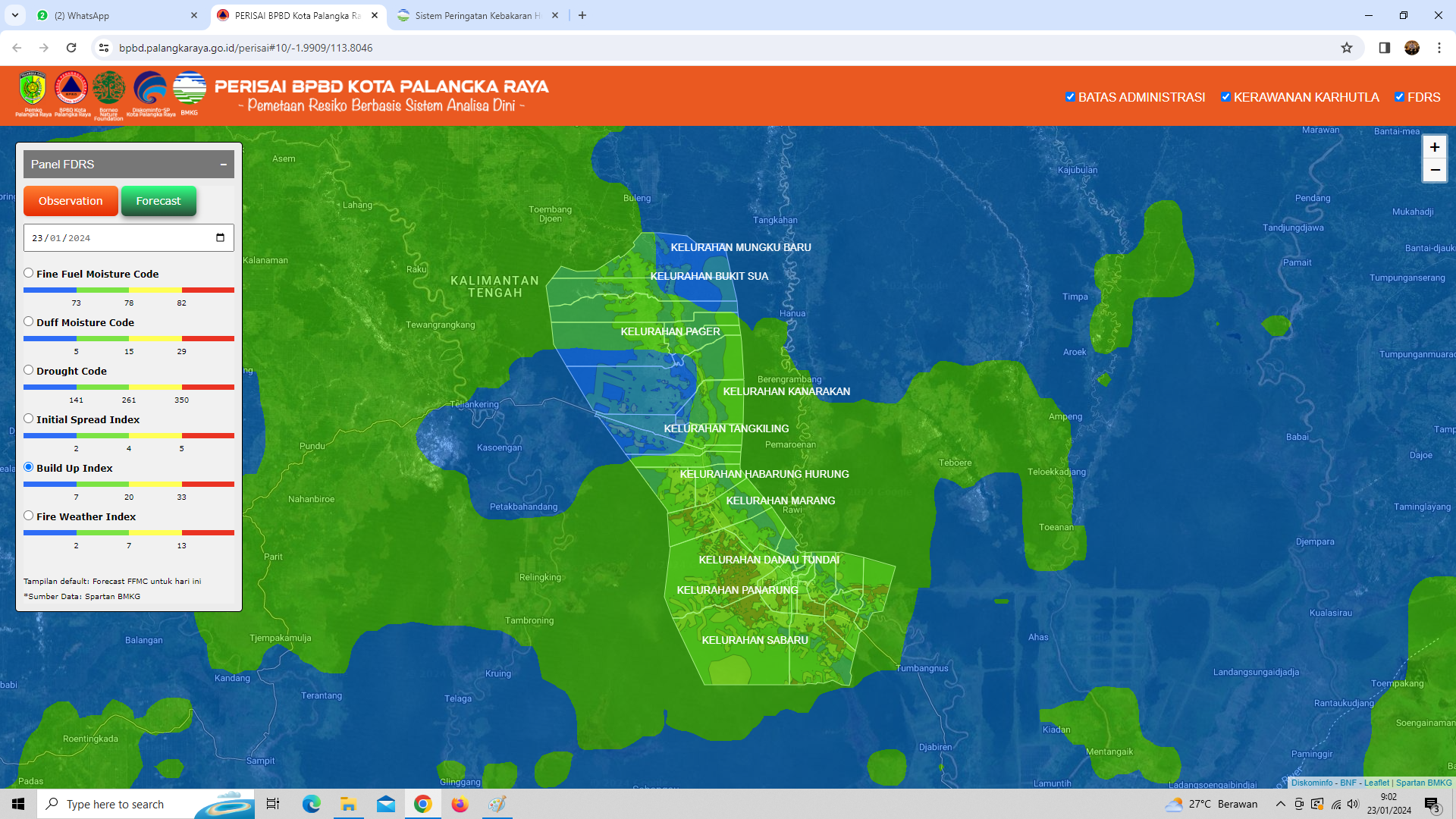Click the Build Up Index color scale bar
This screenshot has height=819, width=1456.
coord(129,484)
